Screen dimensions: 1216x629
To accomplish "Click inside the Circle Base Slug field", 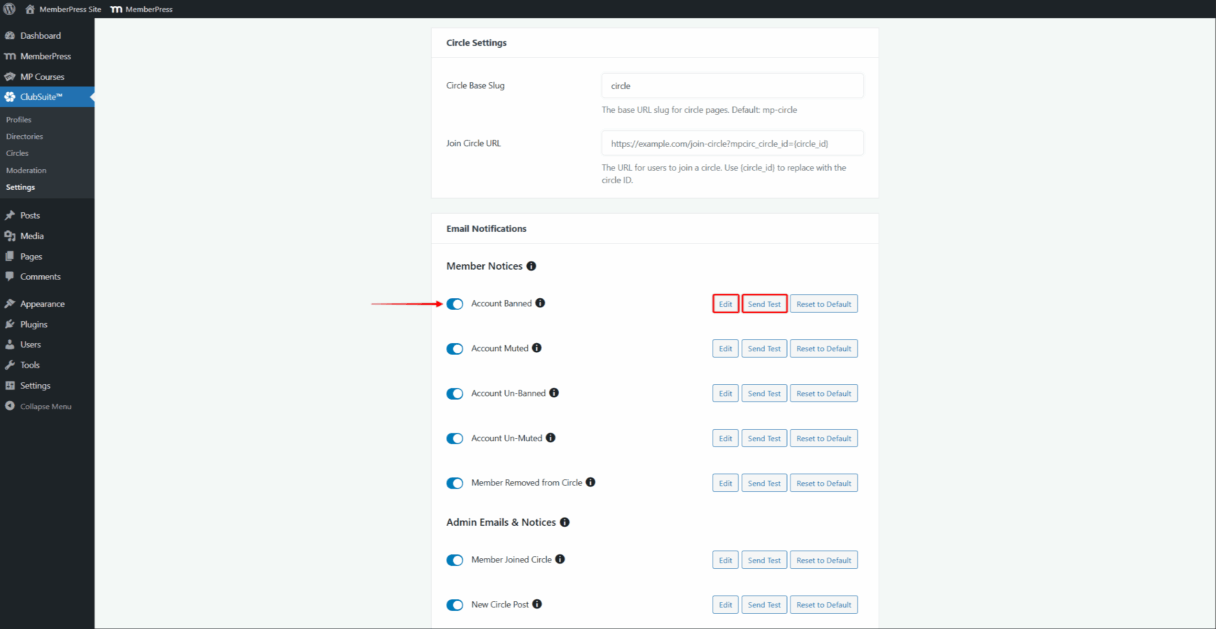I will [731, 85].
